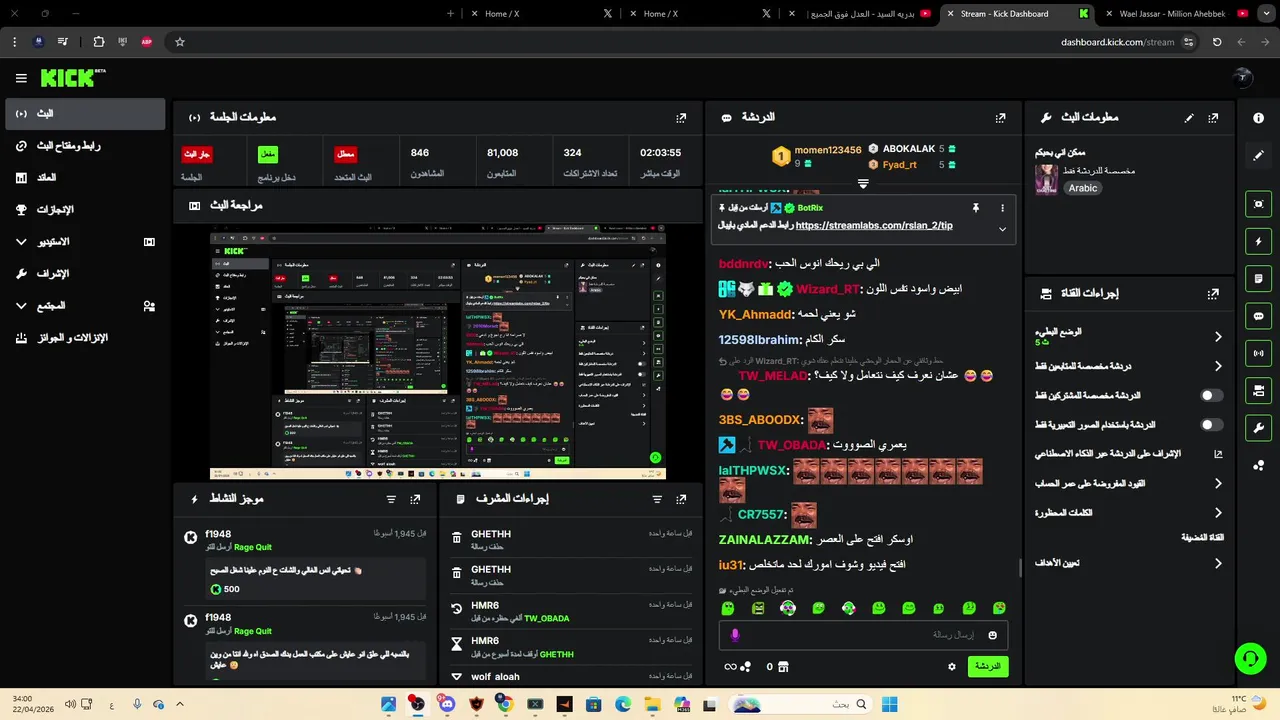Screen dimensions: 1280x720
Task: Expand the pinned message chevron
Action: coord(1002,229)
